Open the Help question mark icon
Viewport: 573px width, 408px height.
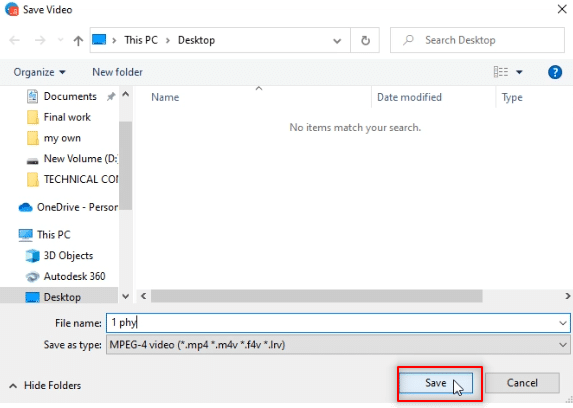pyautogui.click(x=555, y=72)
